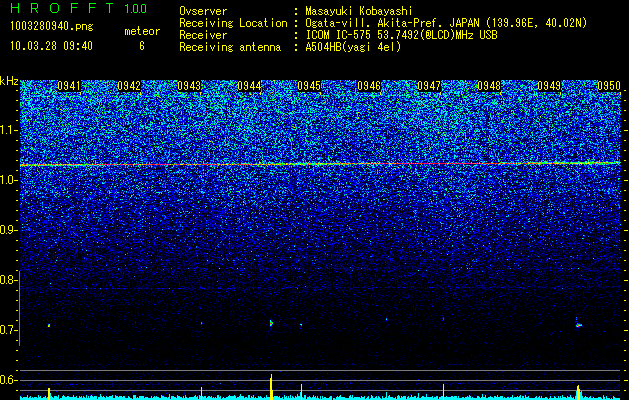This screenshot has height=400, width=629.
Task: Click the Ovserver field label
Action: 203,11
